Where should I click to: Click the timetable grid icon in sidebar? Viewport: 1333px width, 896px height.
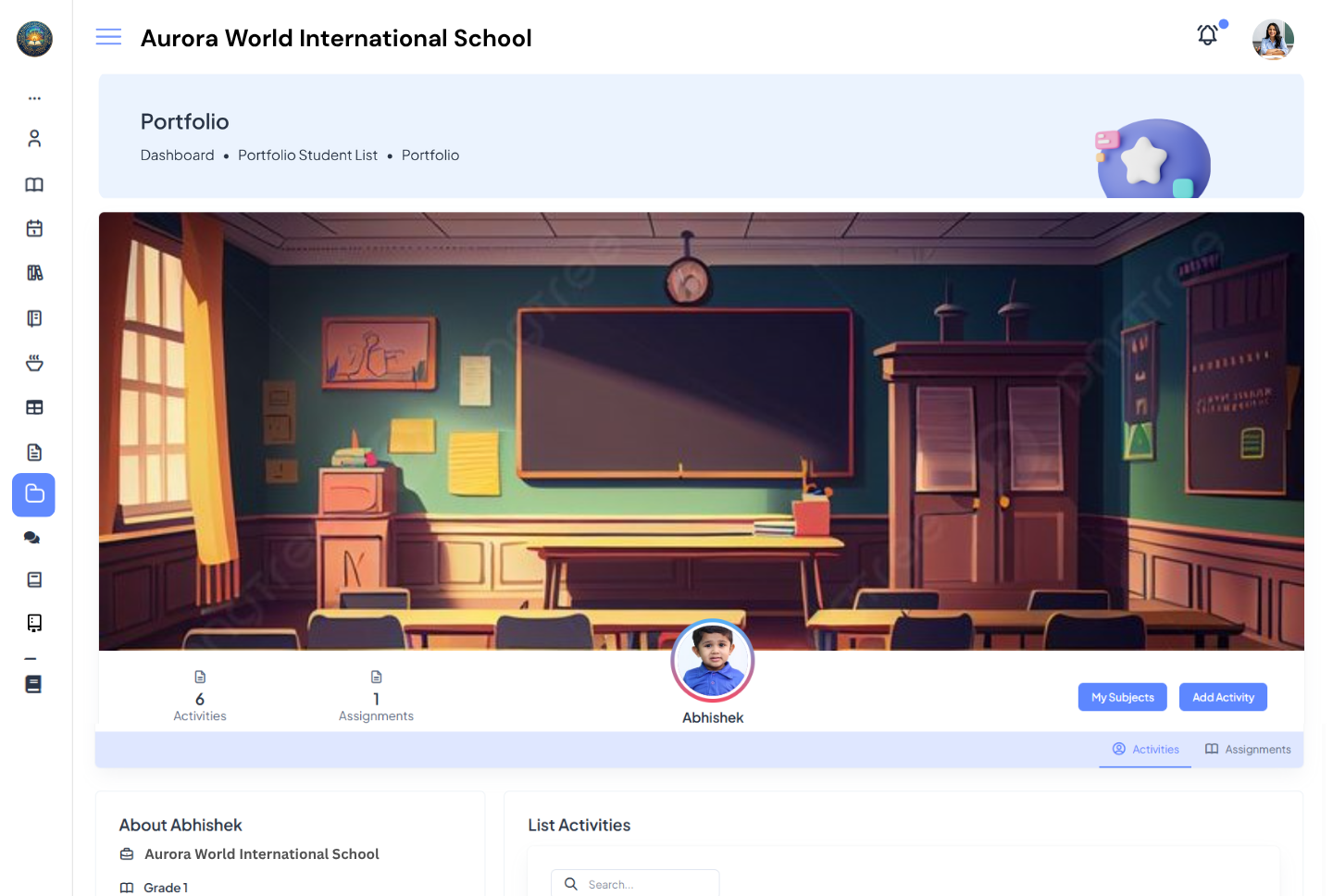pyautogui.click(x=33, y=406)
